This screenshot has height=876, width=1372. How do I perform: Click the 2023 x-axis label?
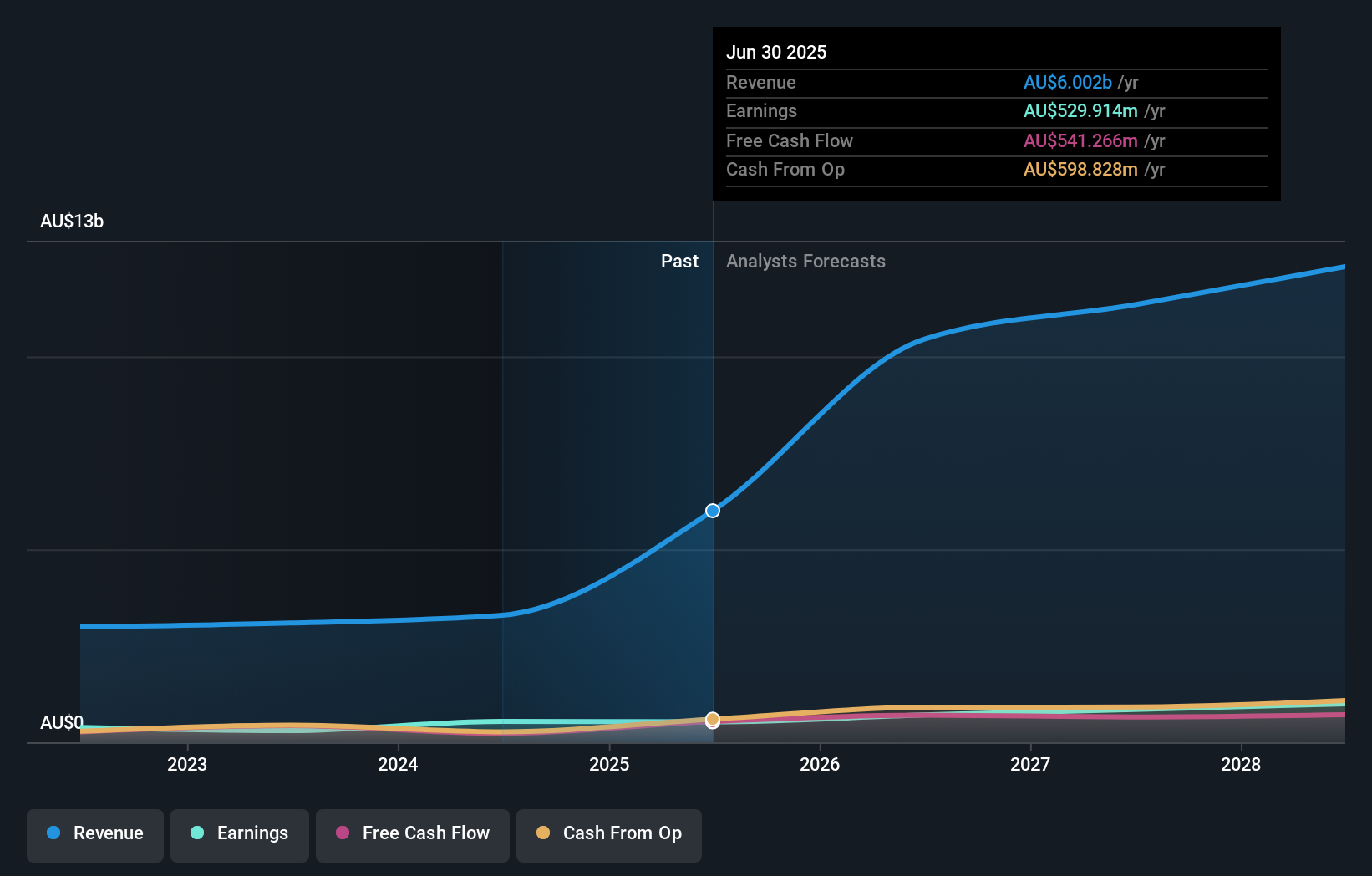(187, 764)
